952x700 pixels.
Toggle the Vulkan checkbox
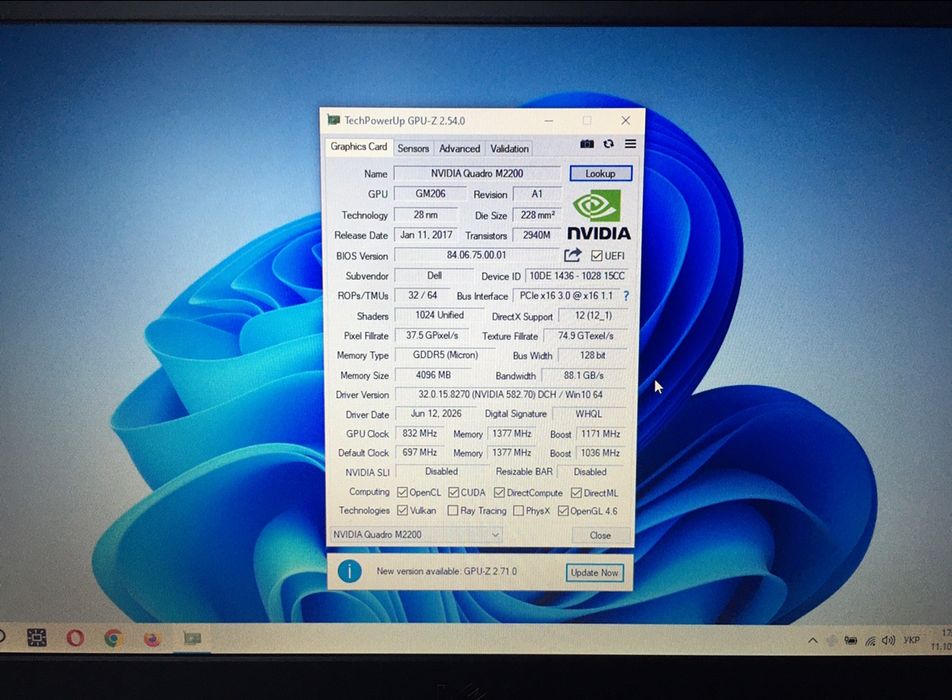click(x=402, y=510)
